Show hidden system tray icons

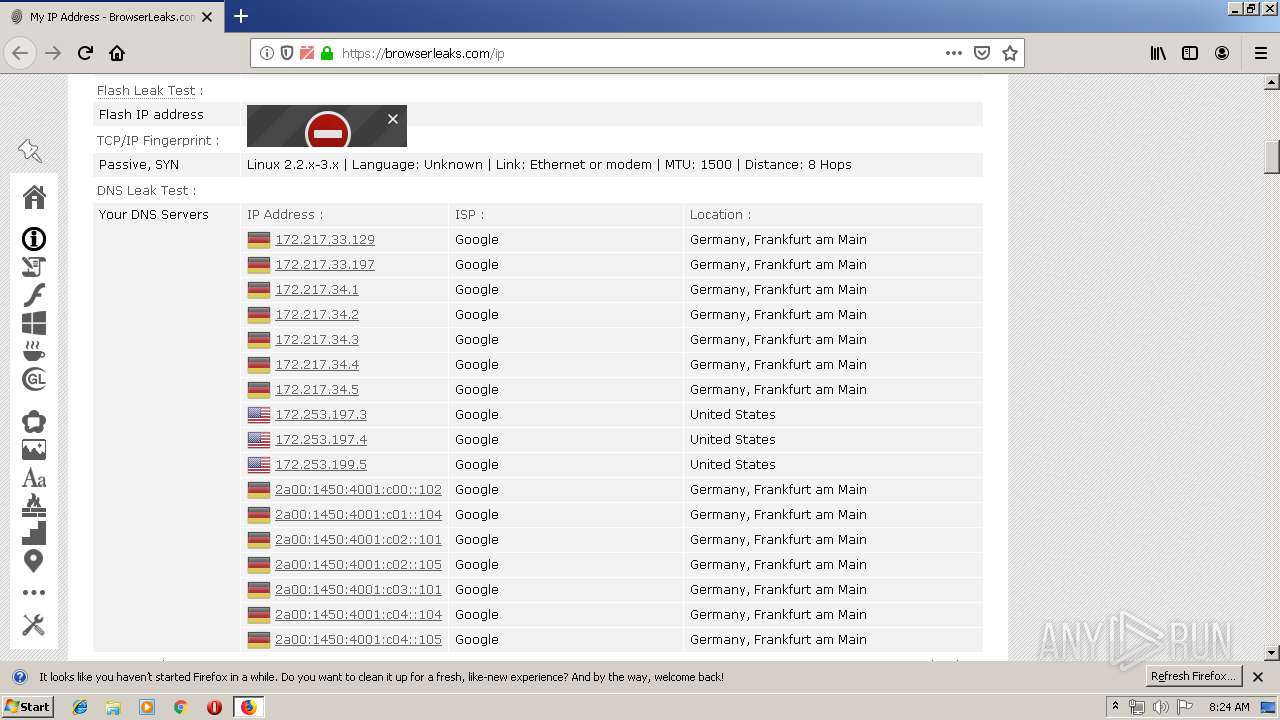point(1115,707)
